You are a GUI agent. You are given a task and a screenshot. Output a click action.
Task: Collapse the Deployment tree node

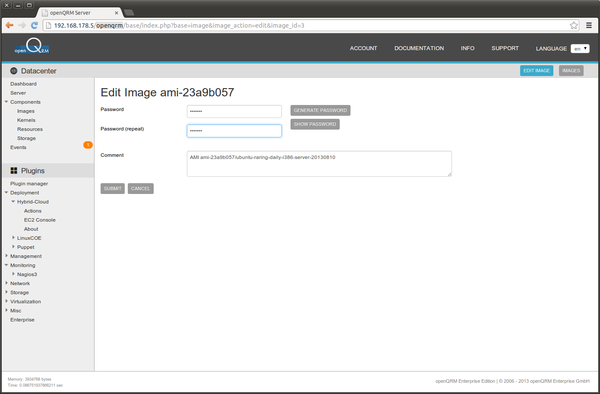point(6,192)
